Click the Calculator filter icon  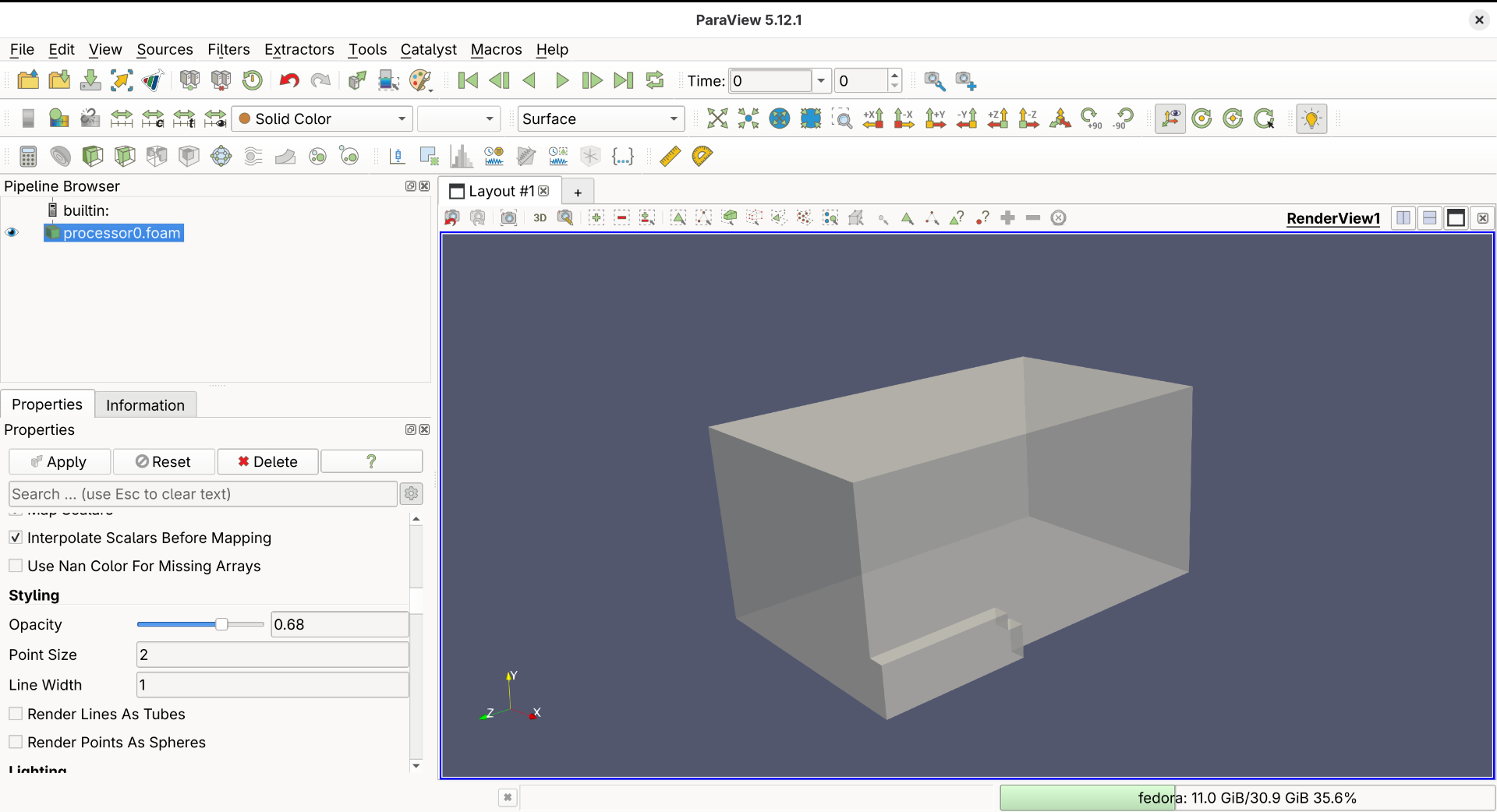[x=28, y=156]
